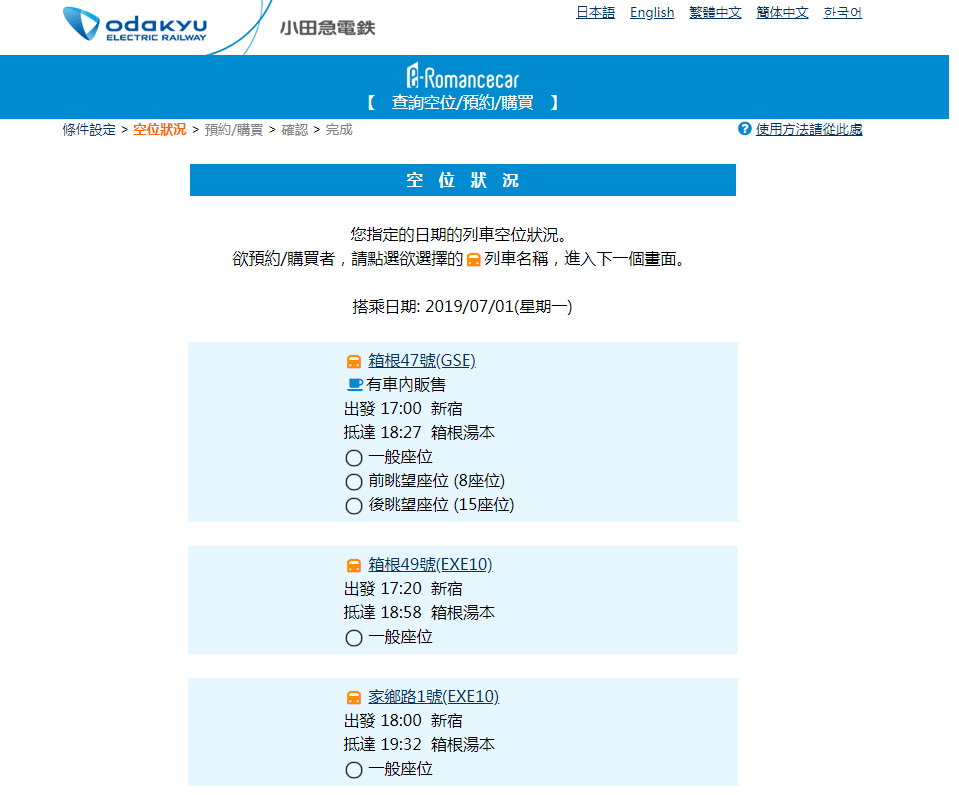This screenshot has height=795, width=959.
Task: Click 確認 breadcrumb step
Action: 294,130
